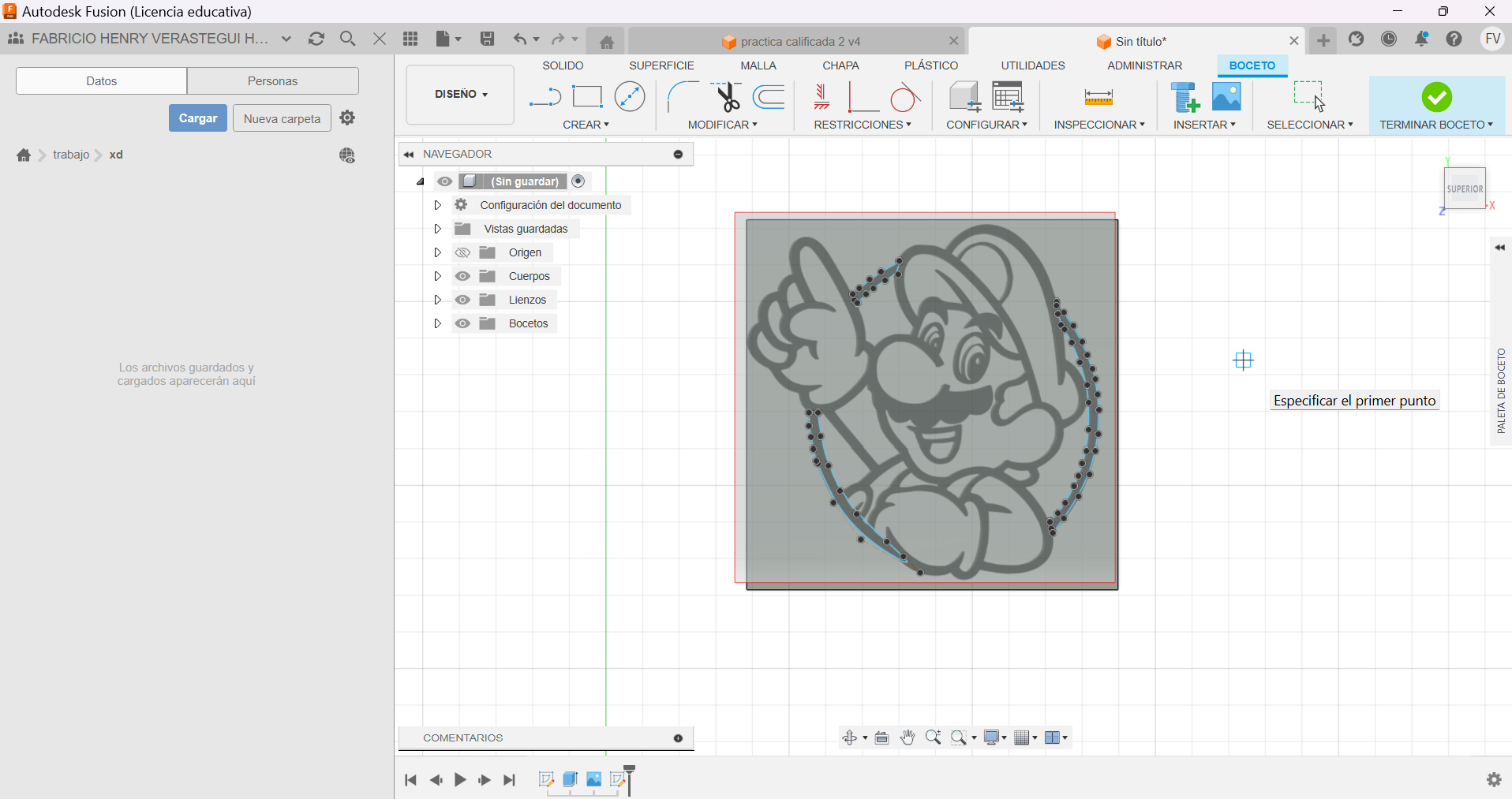This screenshot has height=799, width=1512.
Task: Click the Look At icon
Action: click(x=882, y=737)
